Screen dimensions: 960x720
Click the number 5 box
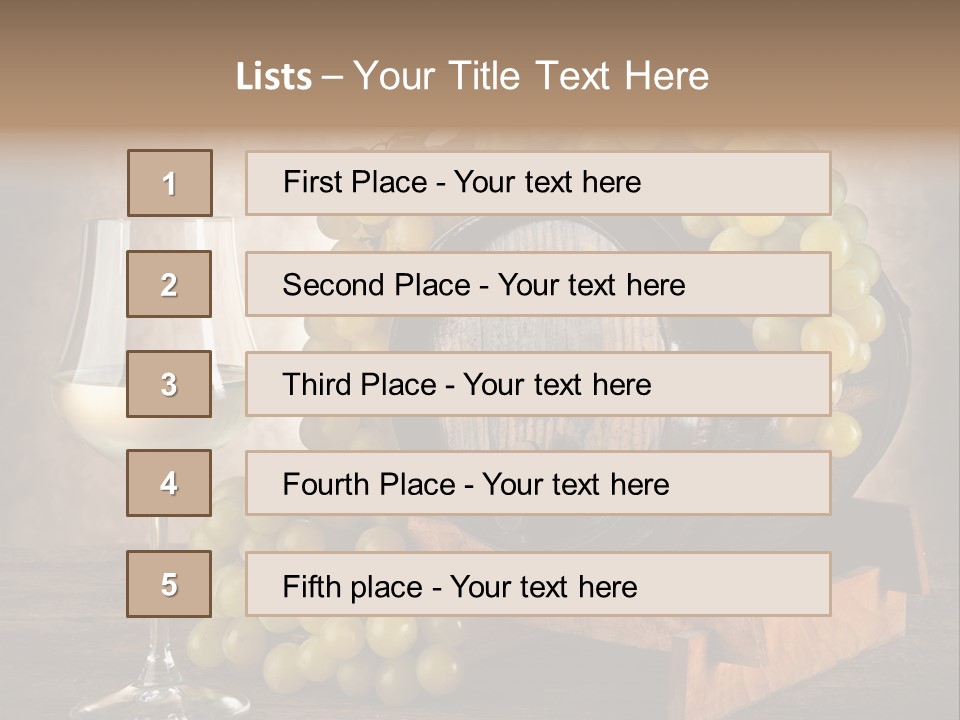point(169,584)
